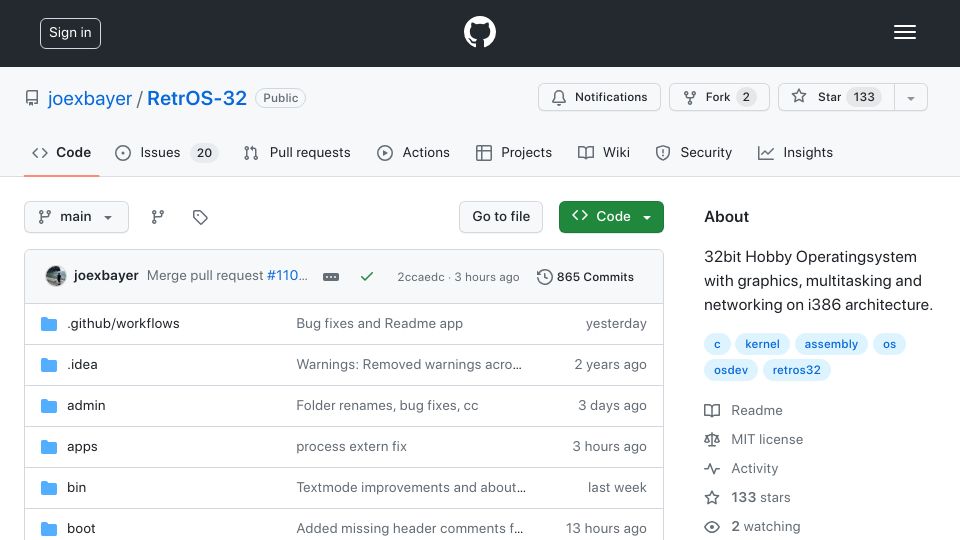The height and width of the screenshot is (540, 960).
Task: Select the 'os' topic tag
Action: click(889, 344)
